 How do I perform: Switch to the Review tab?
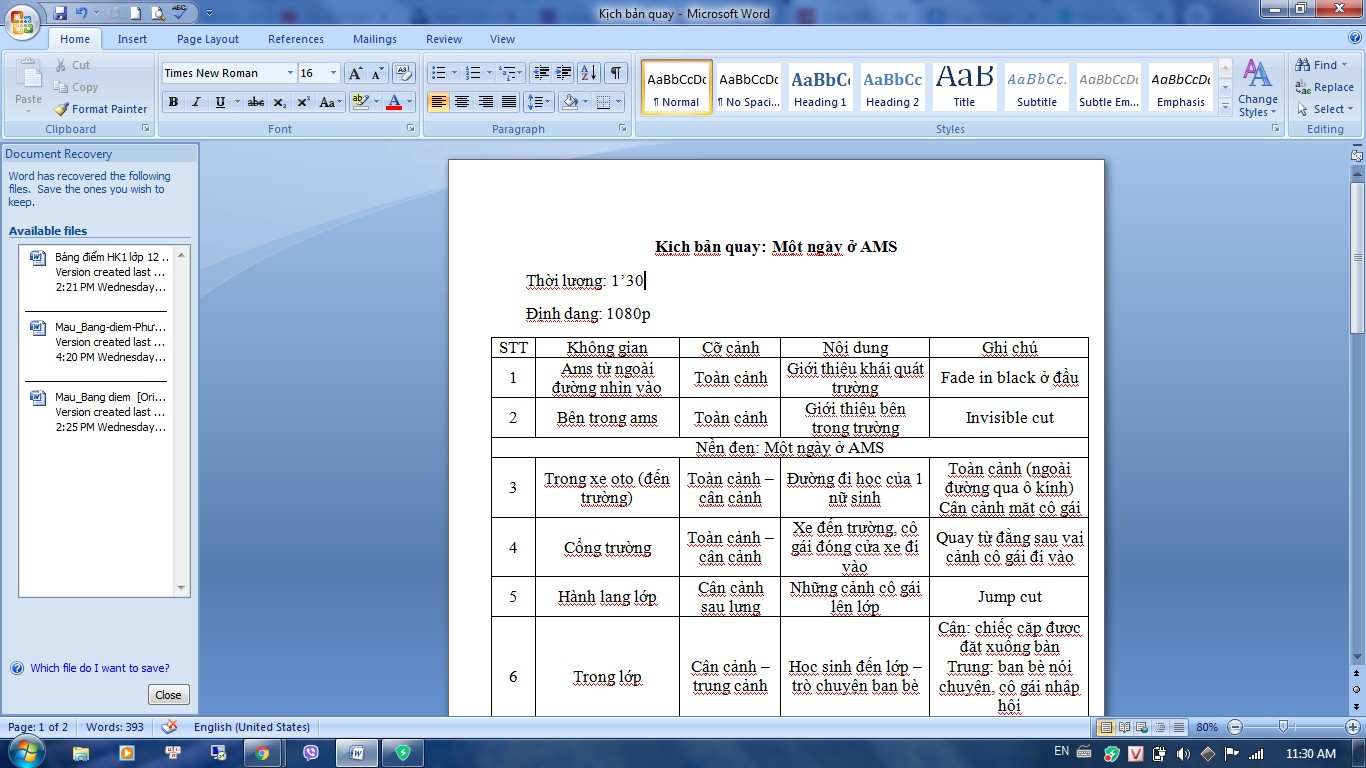(x=444, y=39)
